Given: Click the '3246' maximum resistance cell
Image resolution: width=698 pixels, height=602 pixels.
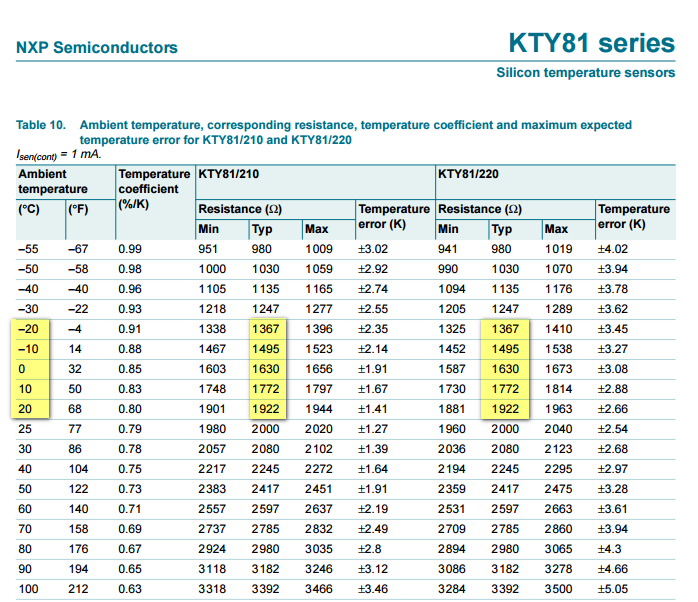Looking at the screenshot, I should click(319, 570).
